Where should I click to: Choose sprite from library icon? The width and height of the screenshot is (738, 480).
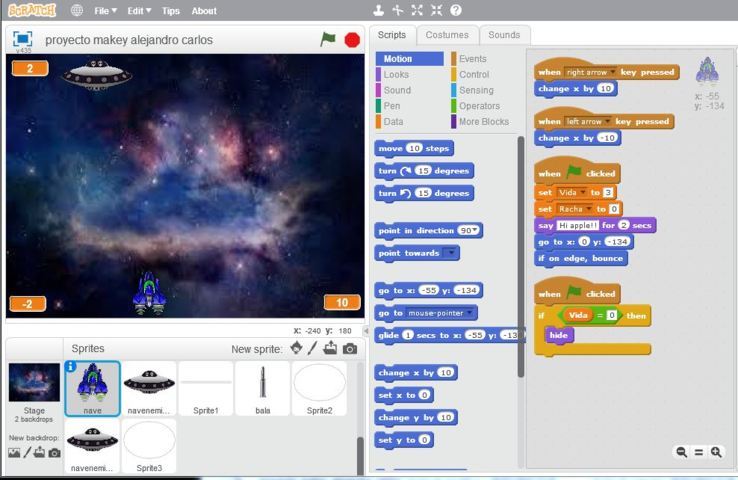(x=296, y=348)
